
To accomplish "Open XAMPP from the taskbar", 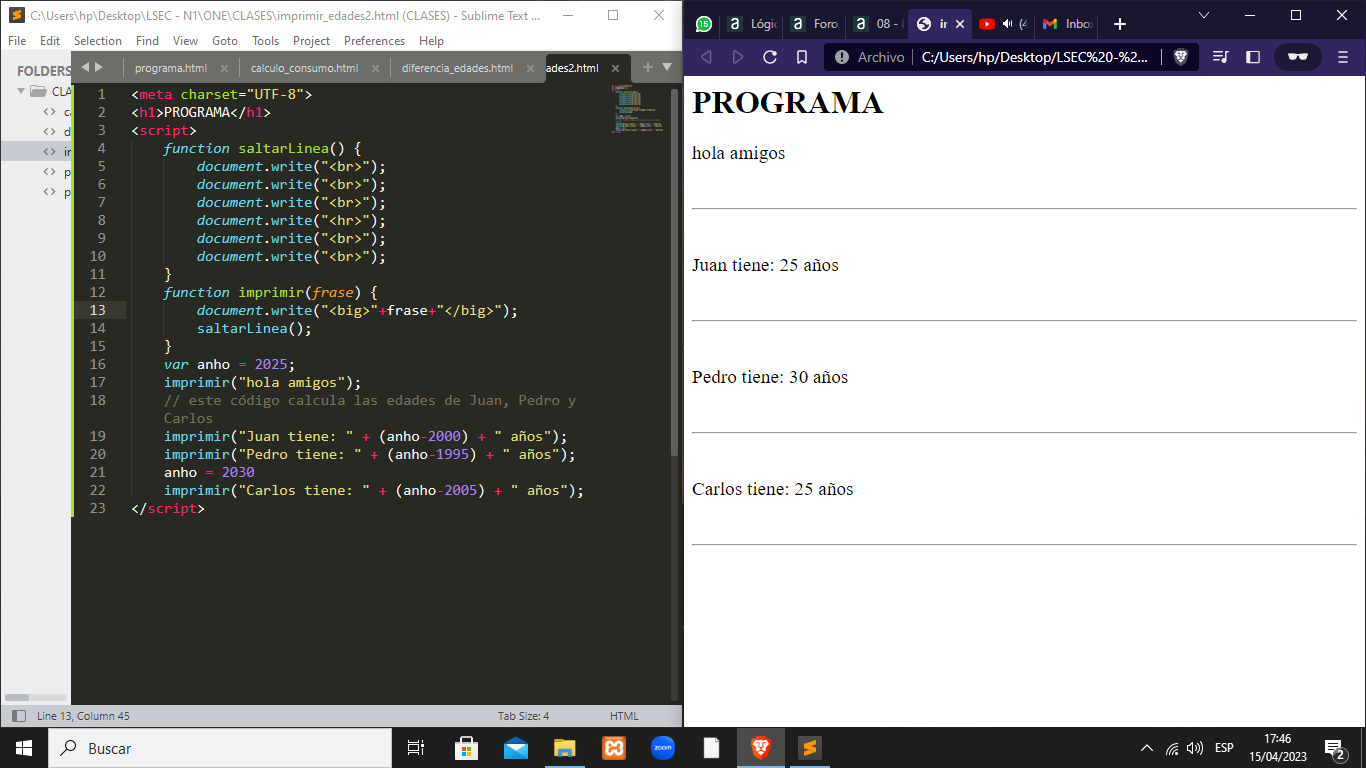I will point(613,748).
